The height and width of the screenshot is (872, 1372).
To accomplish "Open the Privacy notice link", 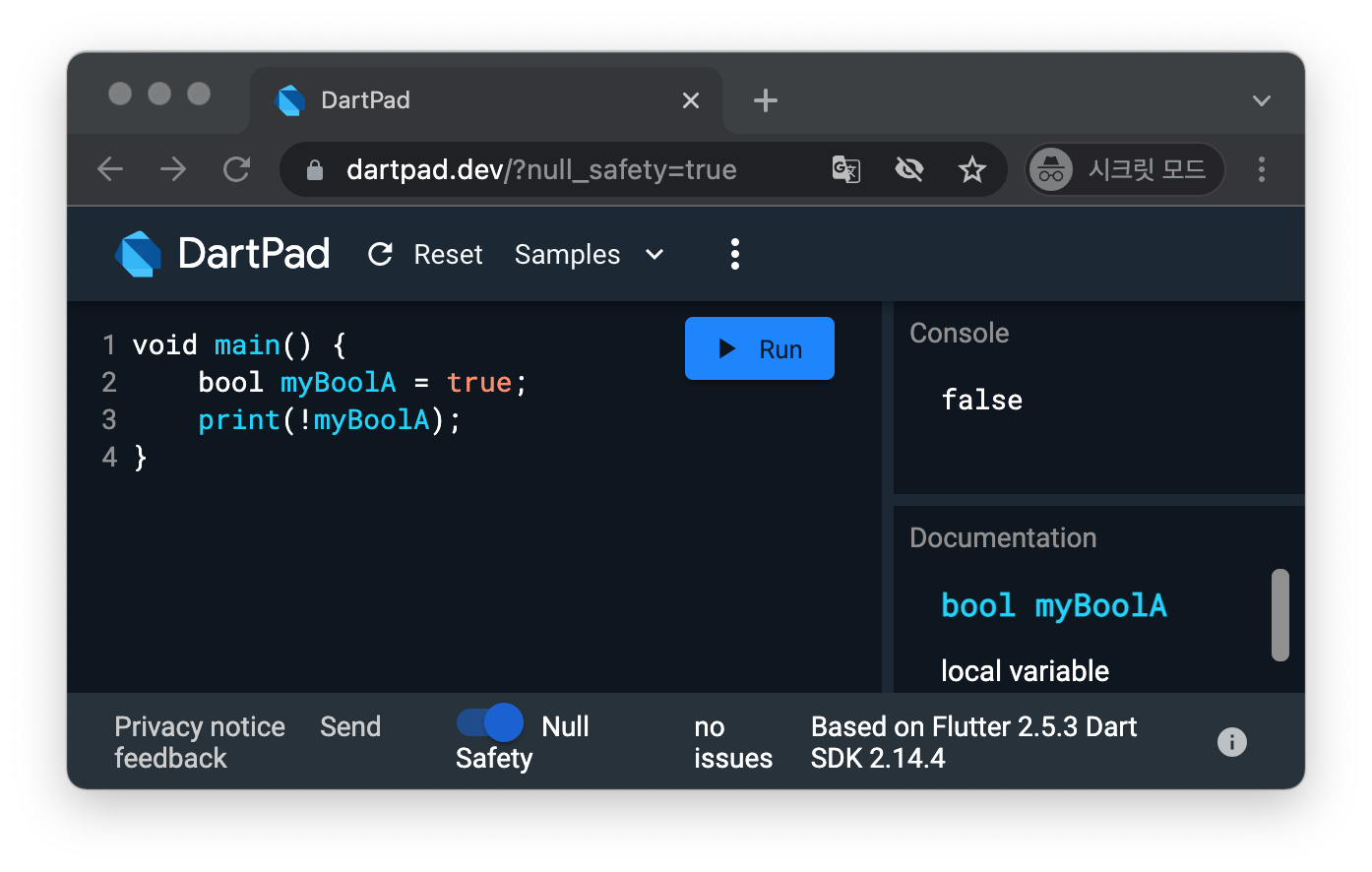I will click(x=200, y=726).
